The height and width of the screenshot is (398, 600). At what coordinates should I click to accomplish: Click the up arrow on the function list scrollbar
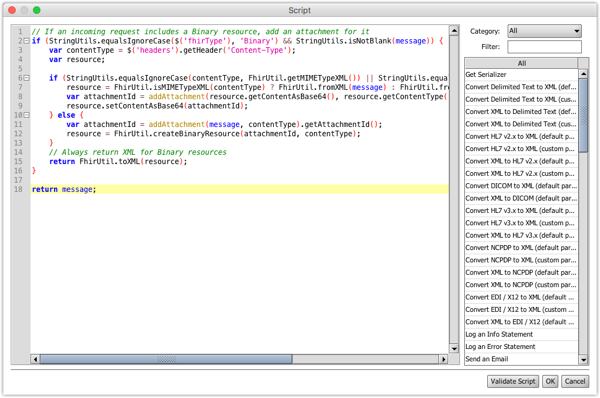coord(583,73)
